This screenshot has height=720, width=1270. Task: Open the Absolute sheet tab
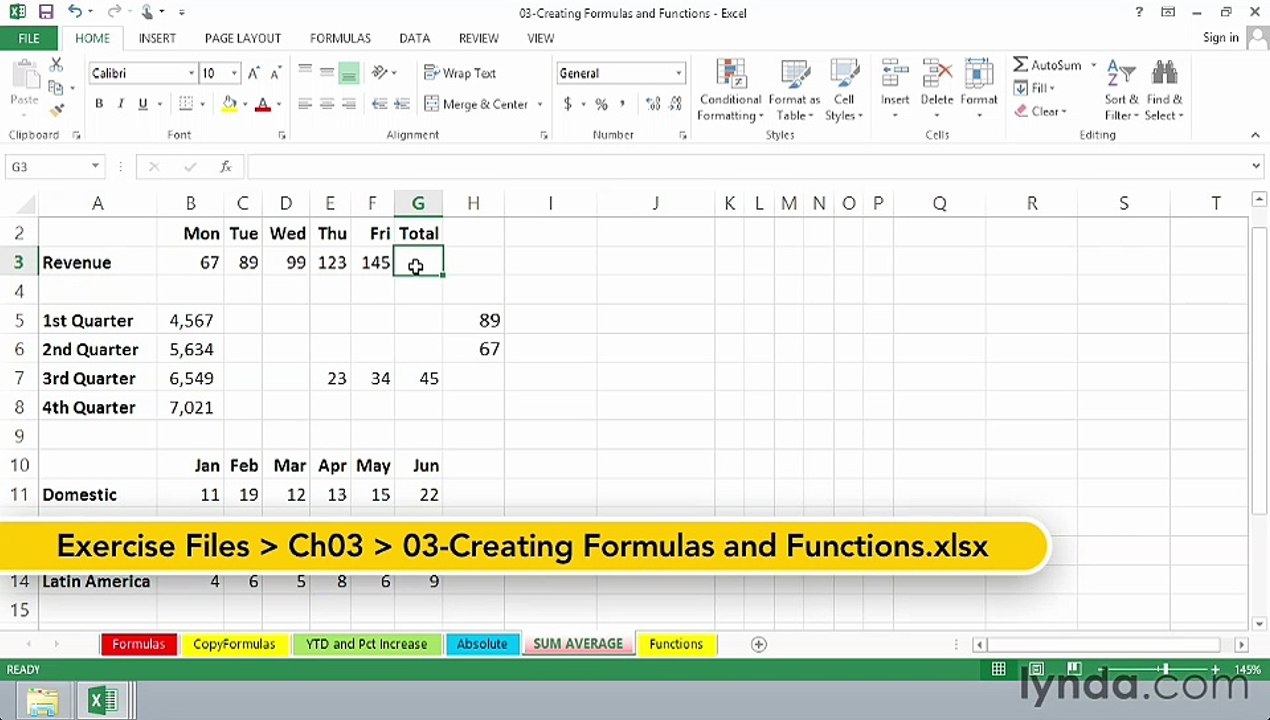pos(482,644)
